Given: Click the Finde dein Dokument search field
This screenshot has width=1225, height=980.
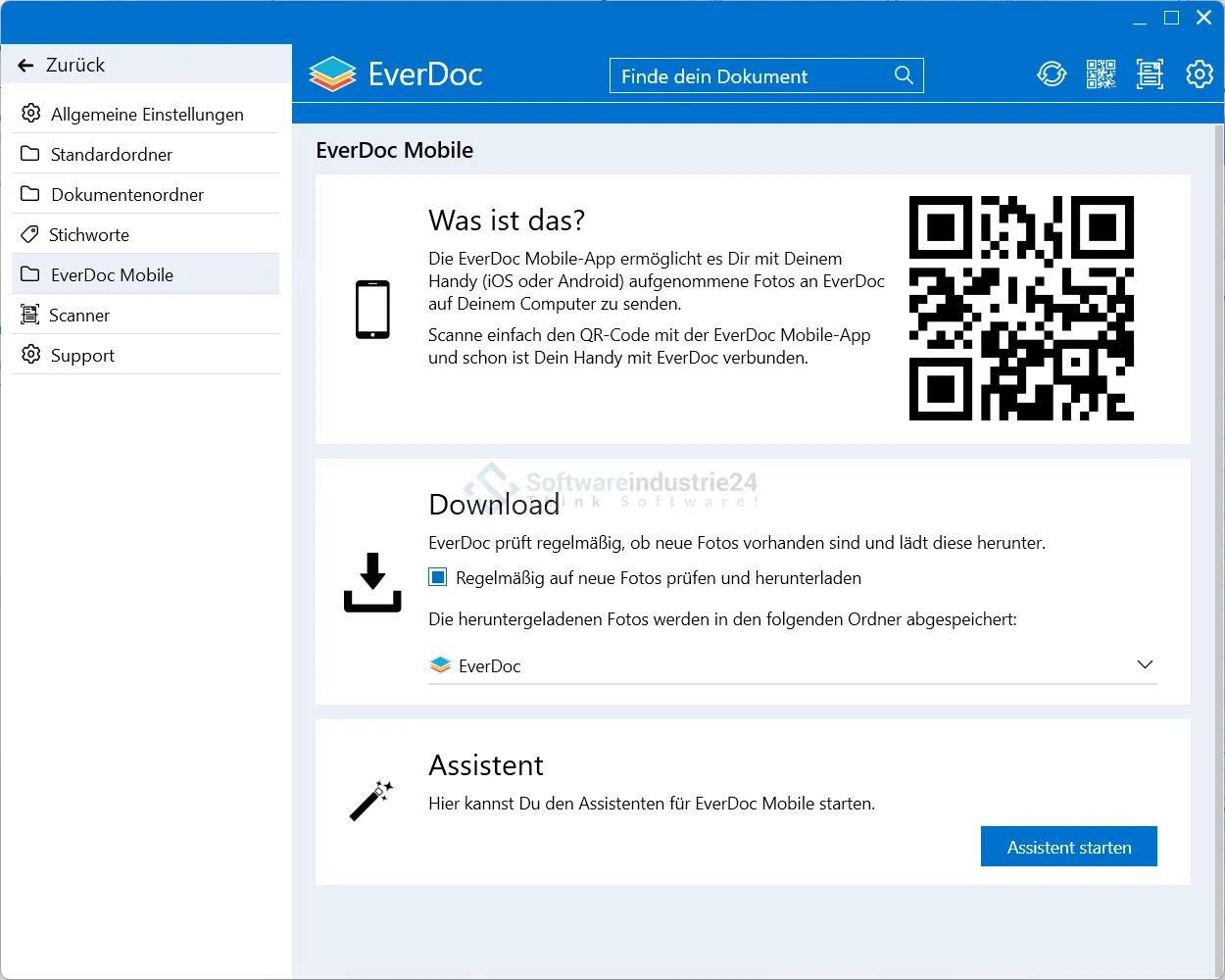Looking at the screenshot, I should [750, 75].
